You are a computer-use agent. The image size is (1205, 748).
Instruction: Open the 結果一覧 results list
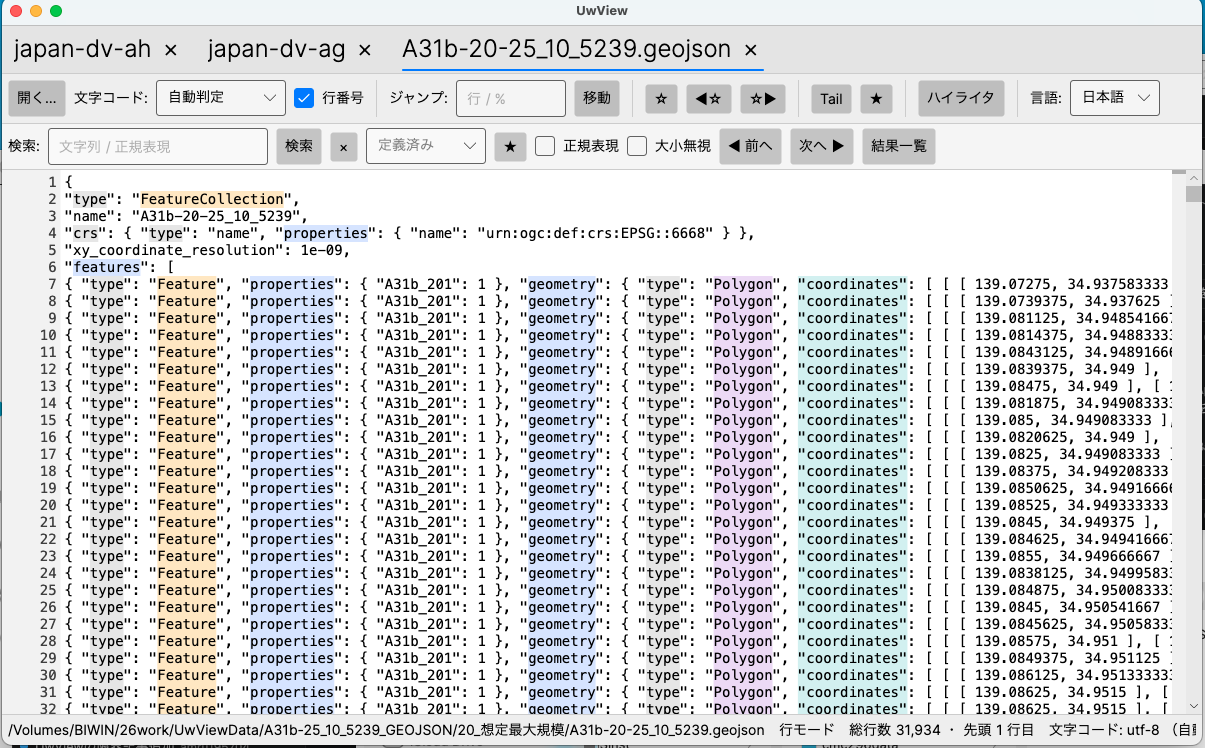[x=899, y=146]
